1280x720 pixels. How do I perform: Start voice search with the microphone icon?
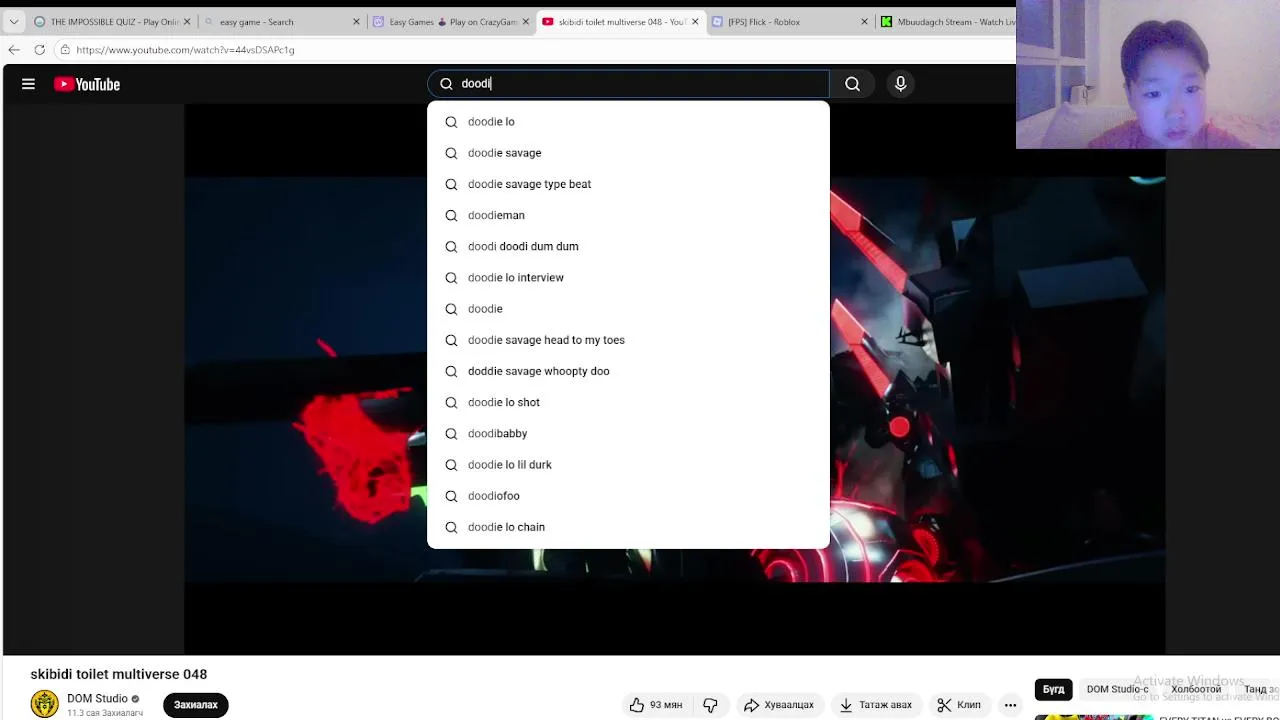[x=900, y=85]
